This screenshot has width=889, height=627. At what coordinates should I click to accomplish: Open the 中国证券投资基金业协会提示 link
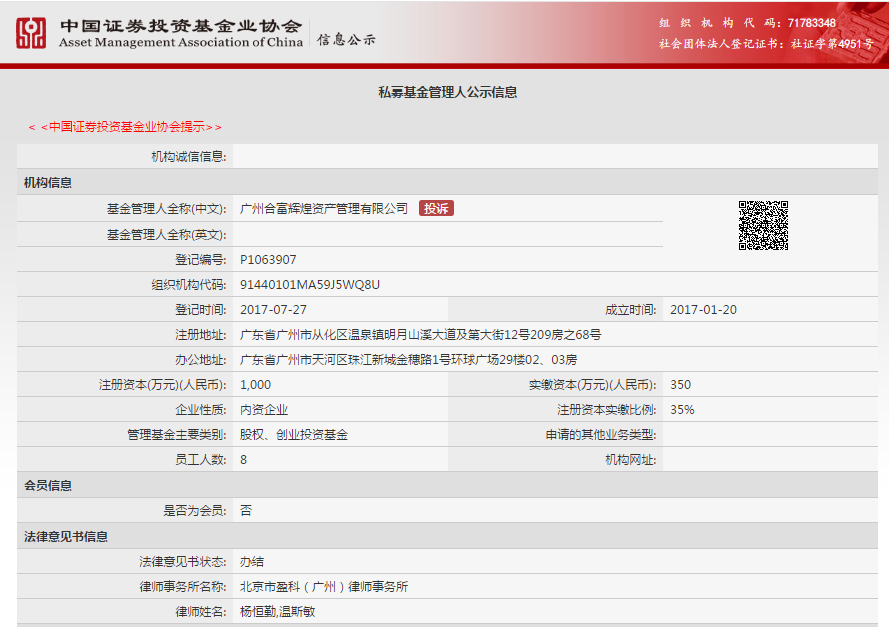tap(125, 127)
